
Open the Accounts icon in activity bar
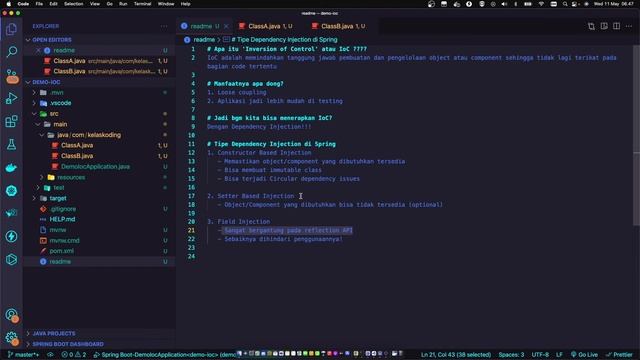pos(11,315)
